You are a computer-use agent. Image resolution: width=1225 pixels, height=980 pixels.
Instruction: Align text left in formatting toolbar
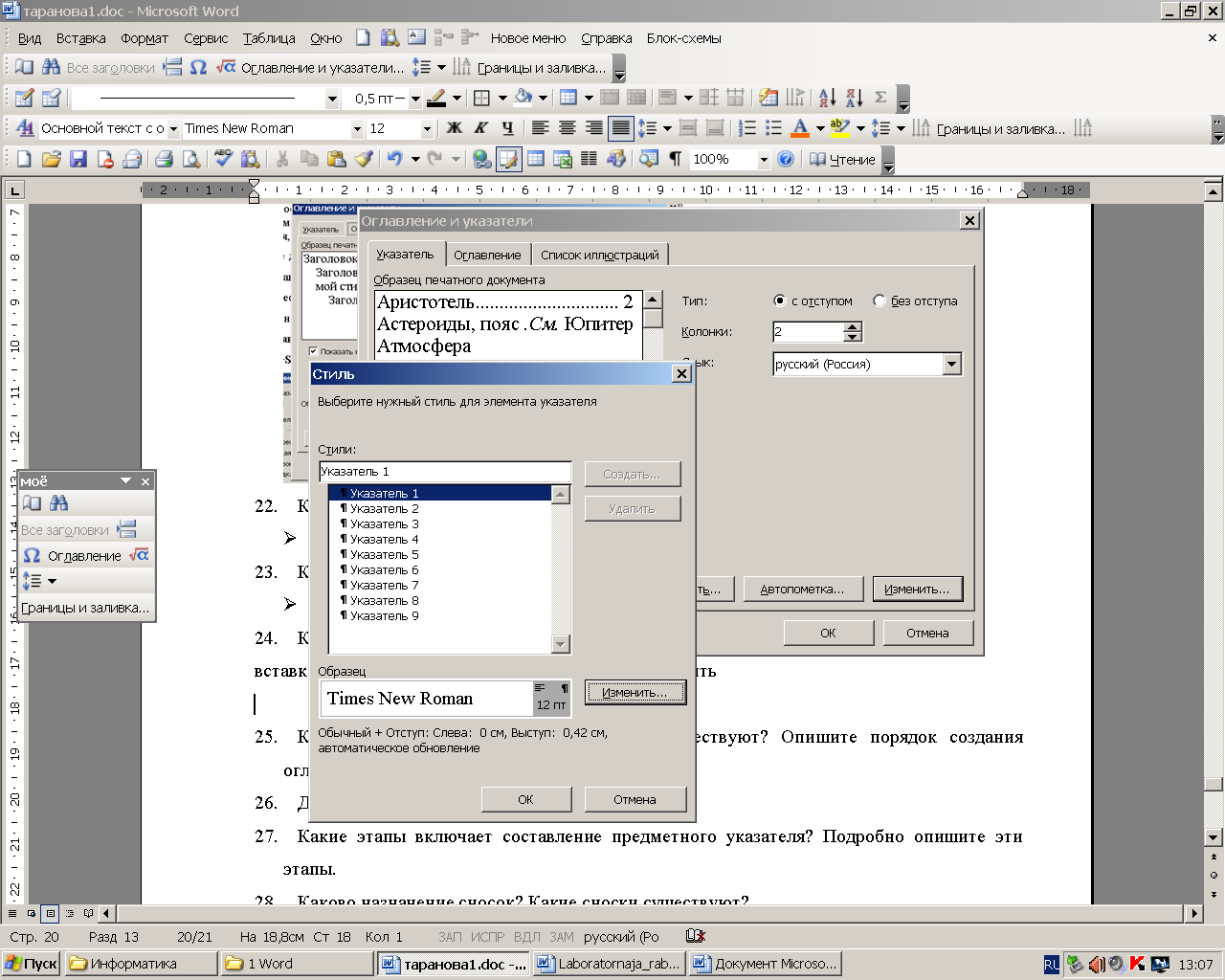[x=541, y=128]
